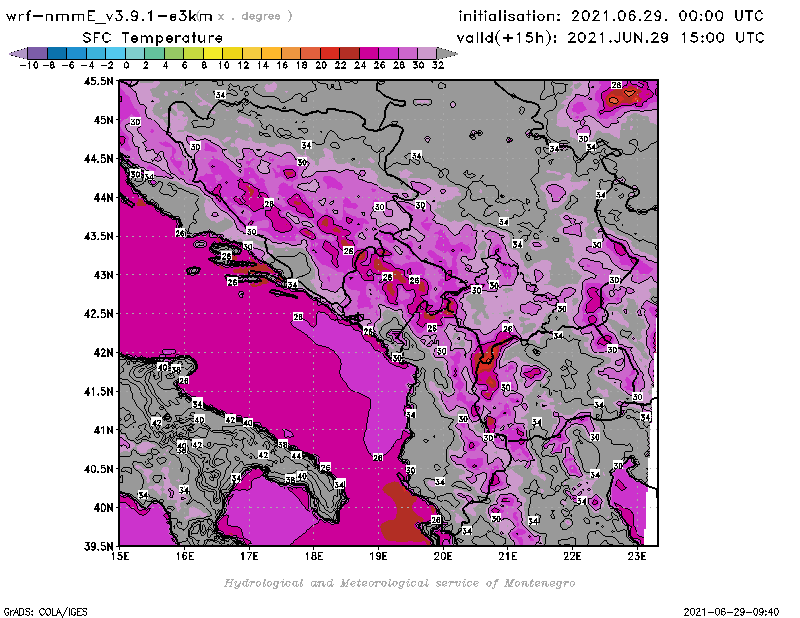The width and height of the screenshot is (800, 618).
Task: Click the purple -10 to -8 legend swatch
Action: pos(38,54)
